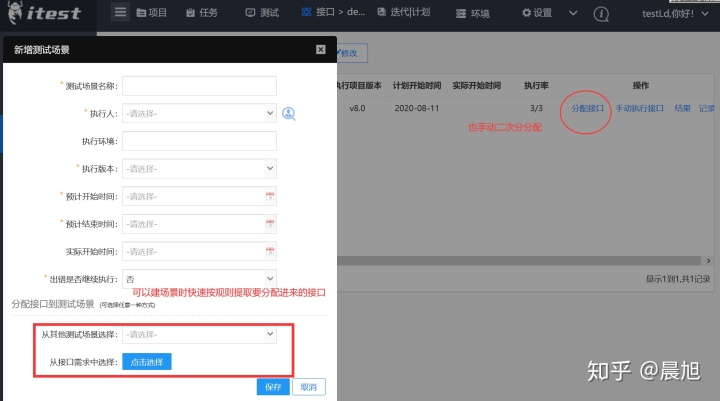
Task: Click the horizontal table scrollbar
Action: [x=519, y=260]
